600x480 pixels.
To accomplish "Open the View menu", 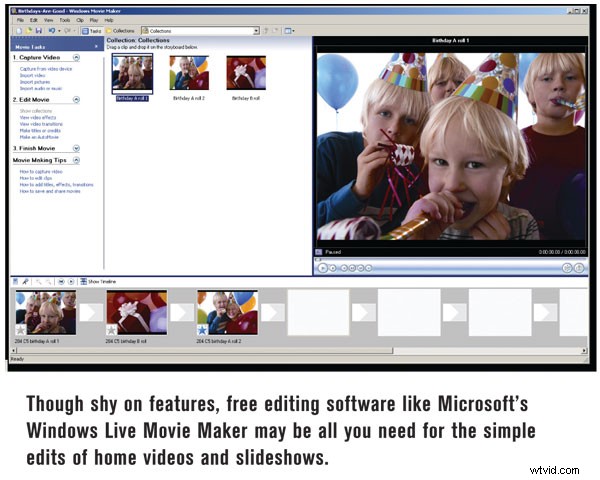I will tap(49, 20).
